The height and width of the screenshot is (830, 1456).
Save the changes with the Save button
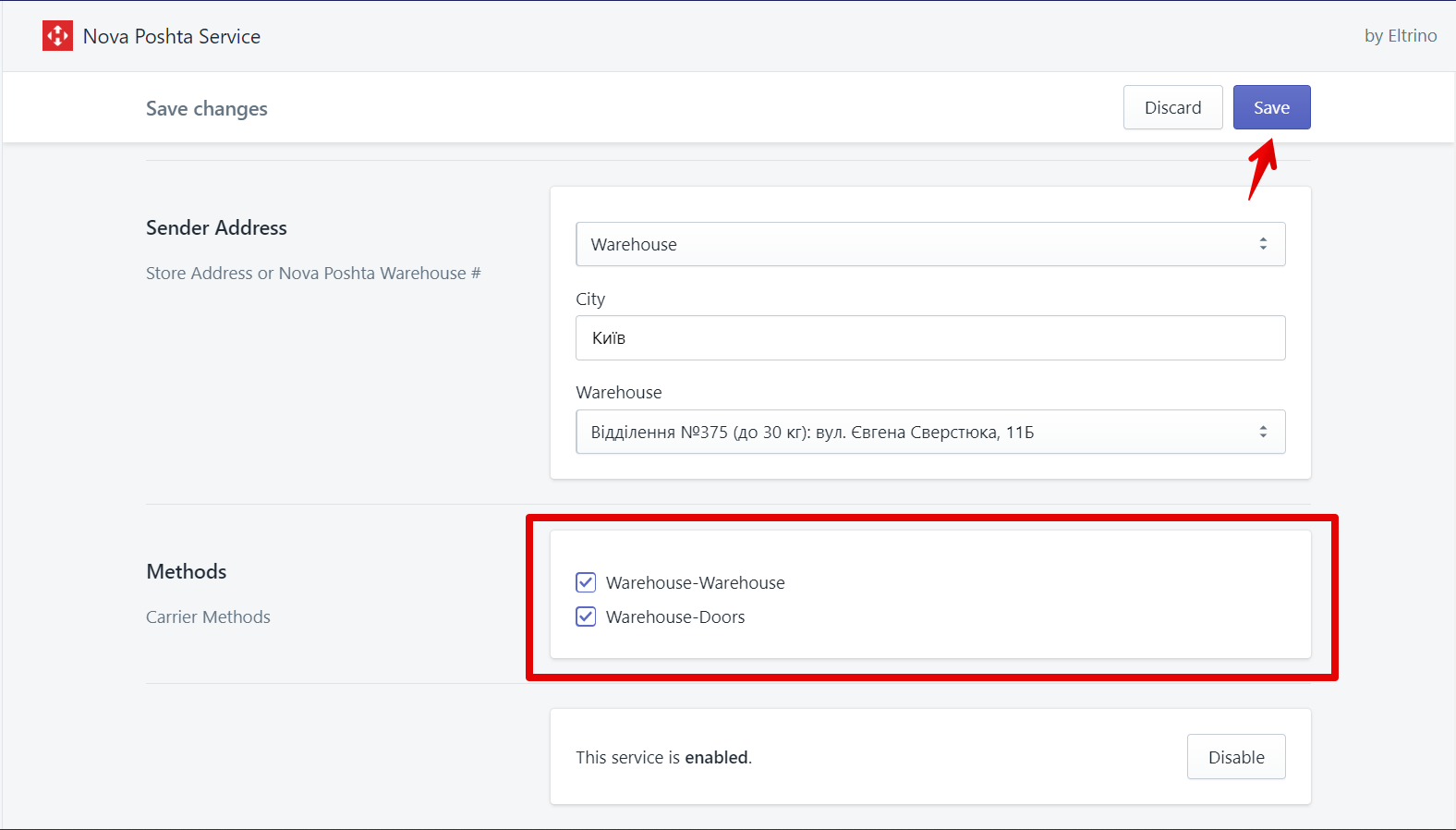point(1271,107)
